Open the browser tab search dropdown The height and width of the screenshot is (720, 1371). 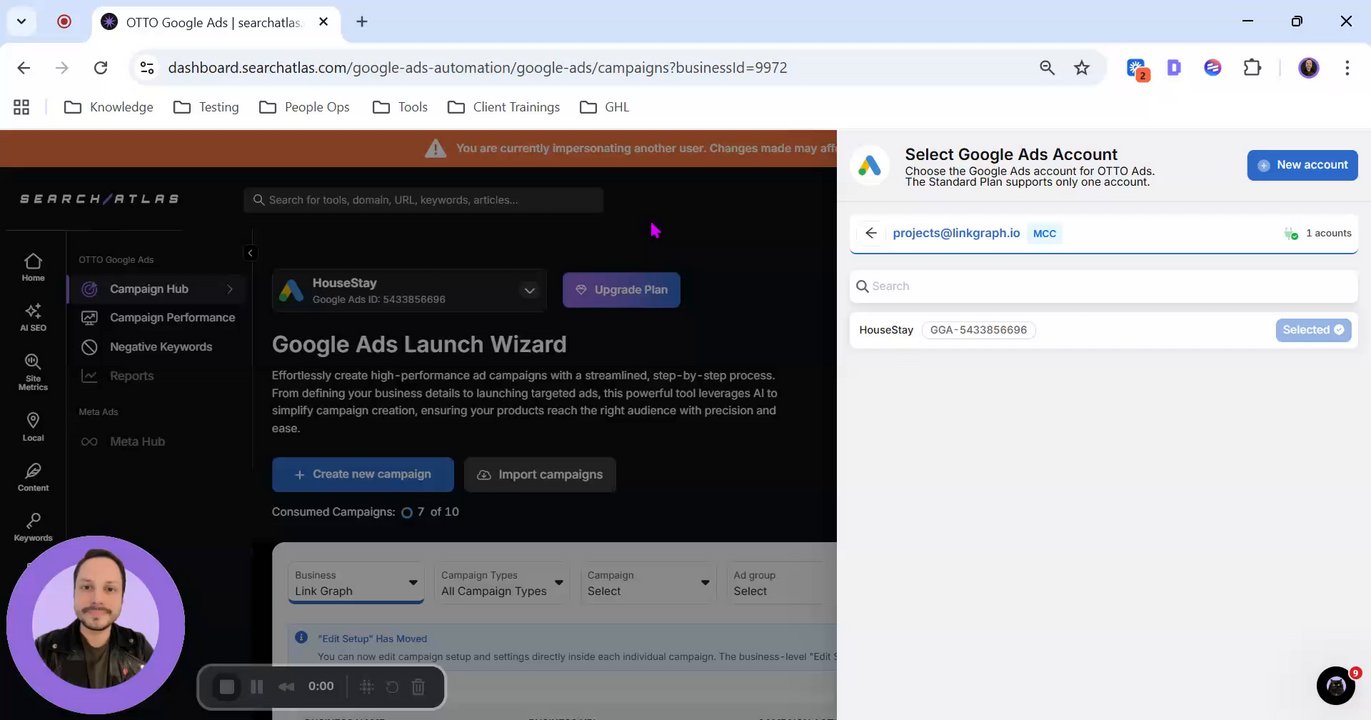click(x=21, y=21)
